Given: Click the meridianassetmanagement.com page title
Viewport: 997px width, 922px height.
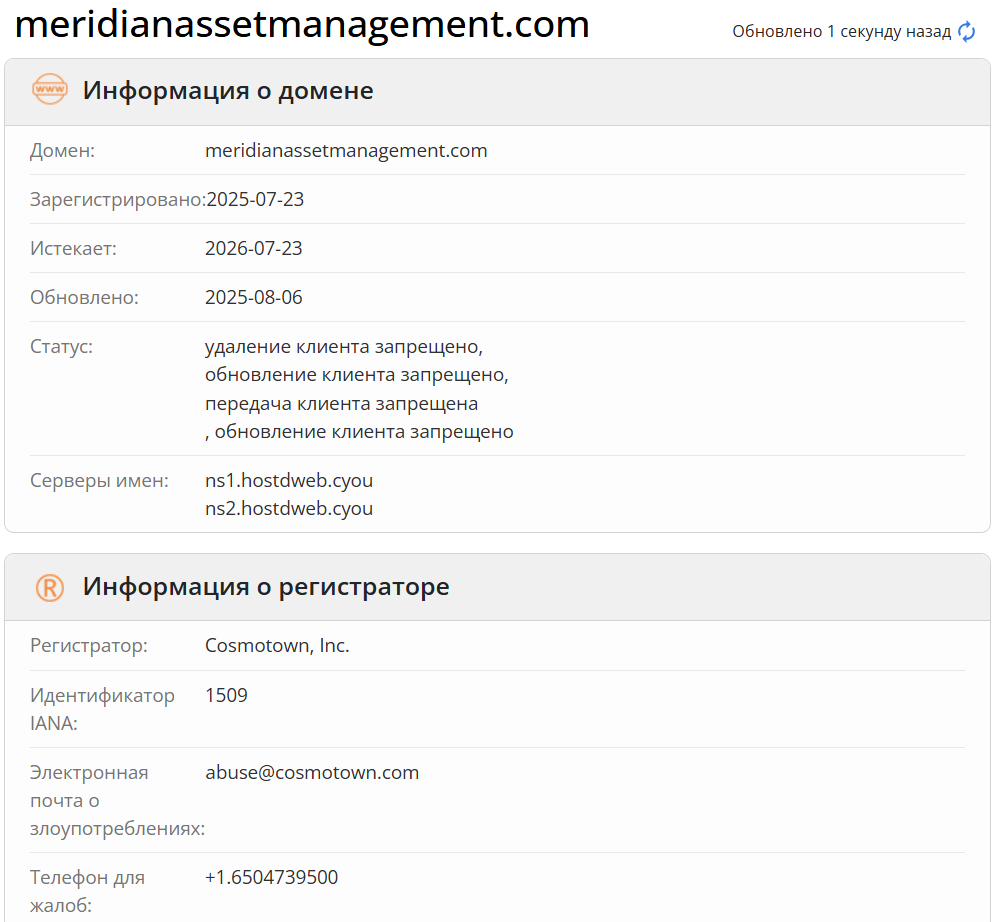Looking at the screenshot, I should point(302,24).
